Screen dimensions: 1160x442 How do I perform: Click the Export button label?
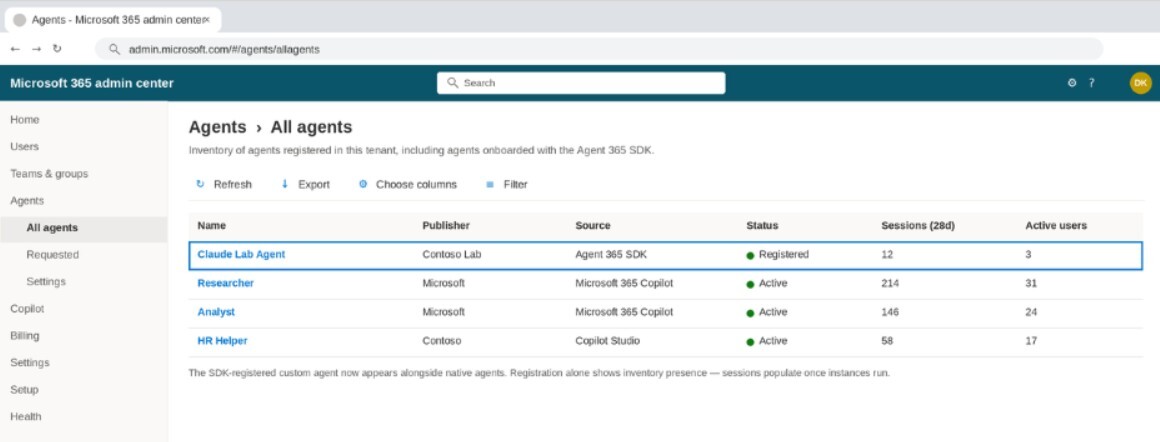pyautogui.click(x=314, y=184)
